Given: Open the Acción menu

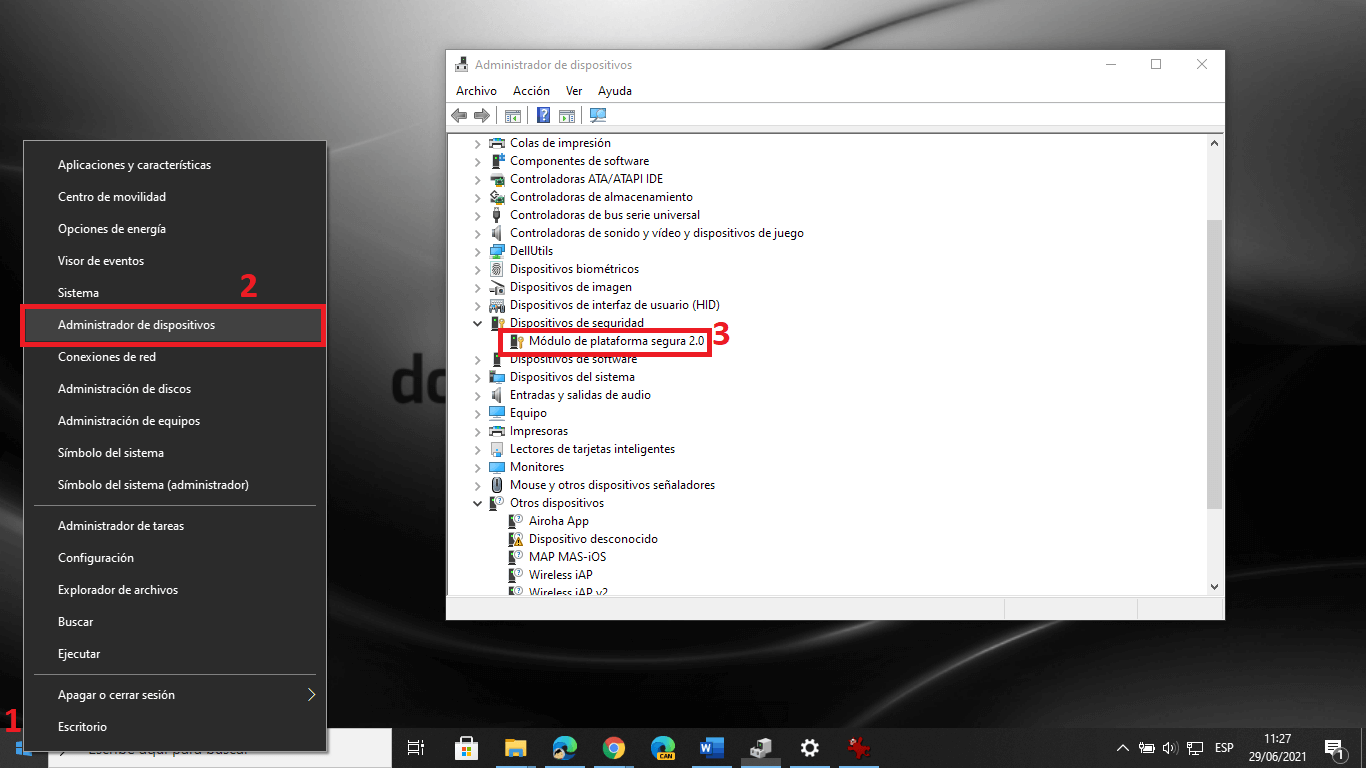Looking at the screenshot, I should pyautogui.click(x=531, y=91).
